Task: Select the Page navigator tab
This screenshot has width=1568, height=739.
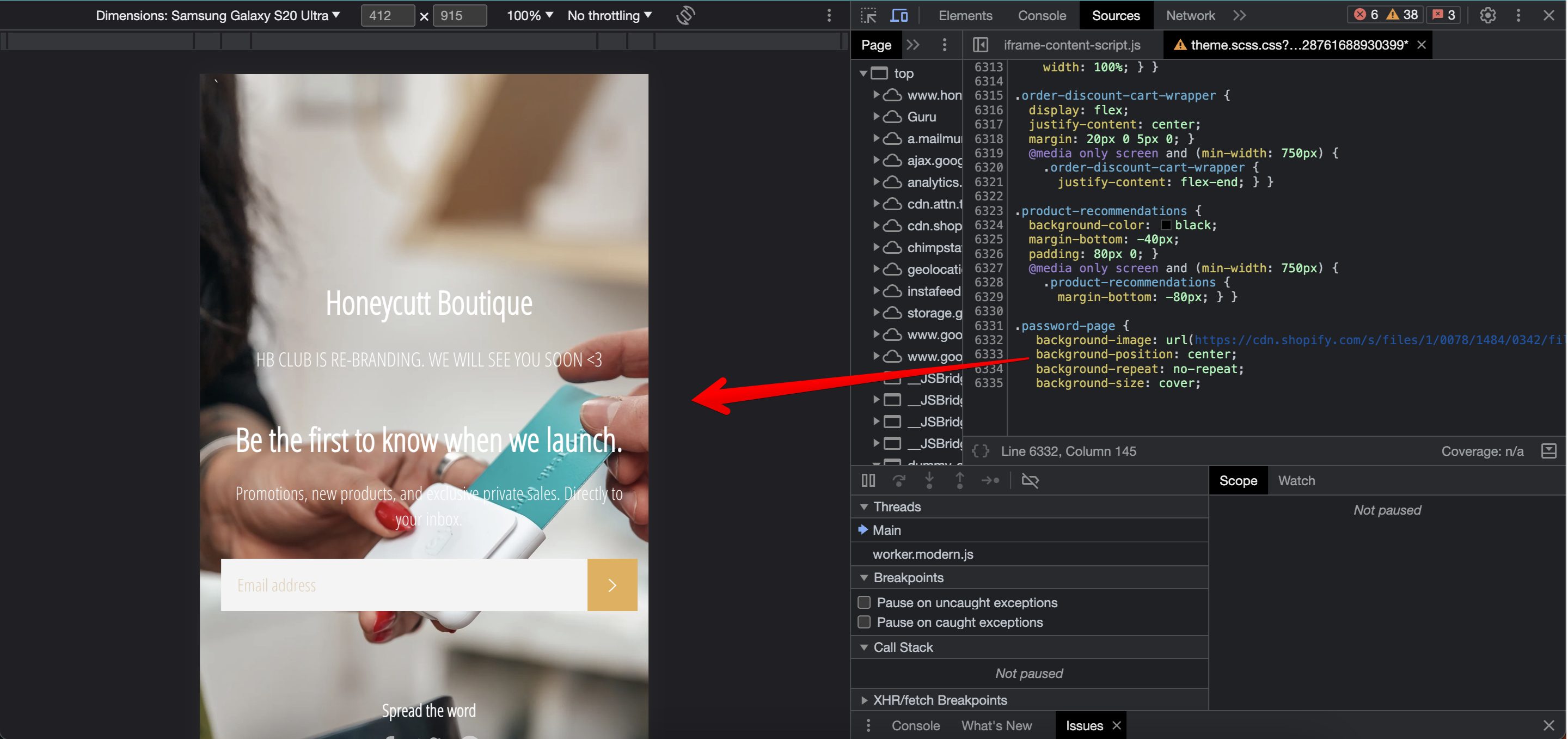Action: click(x=876, y=45)
